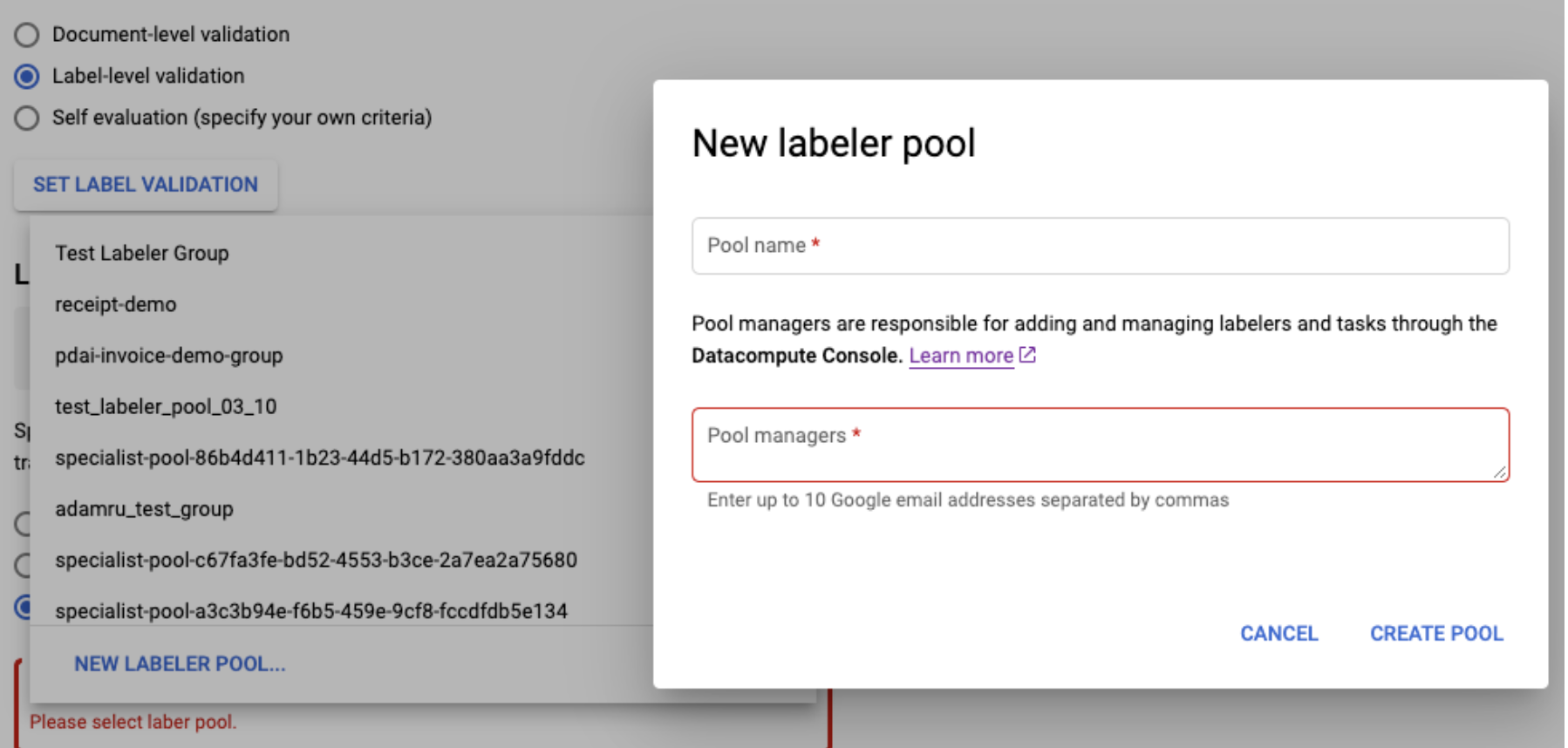Select the adamru_test_group pool
1568x748 pixels.
click(144, 508)
